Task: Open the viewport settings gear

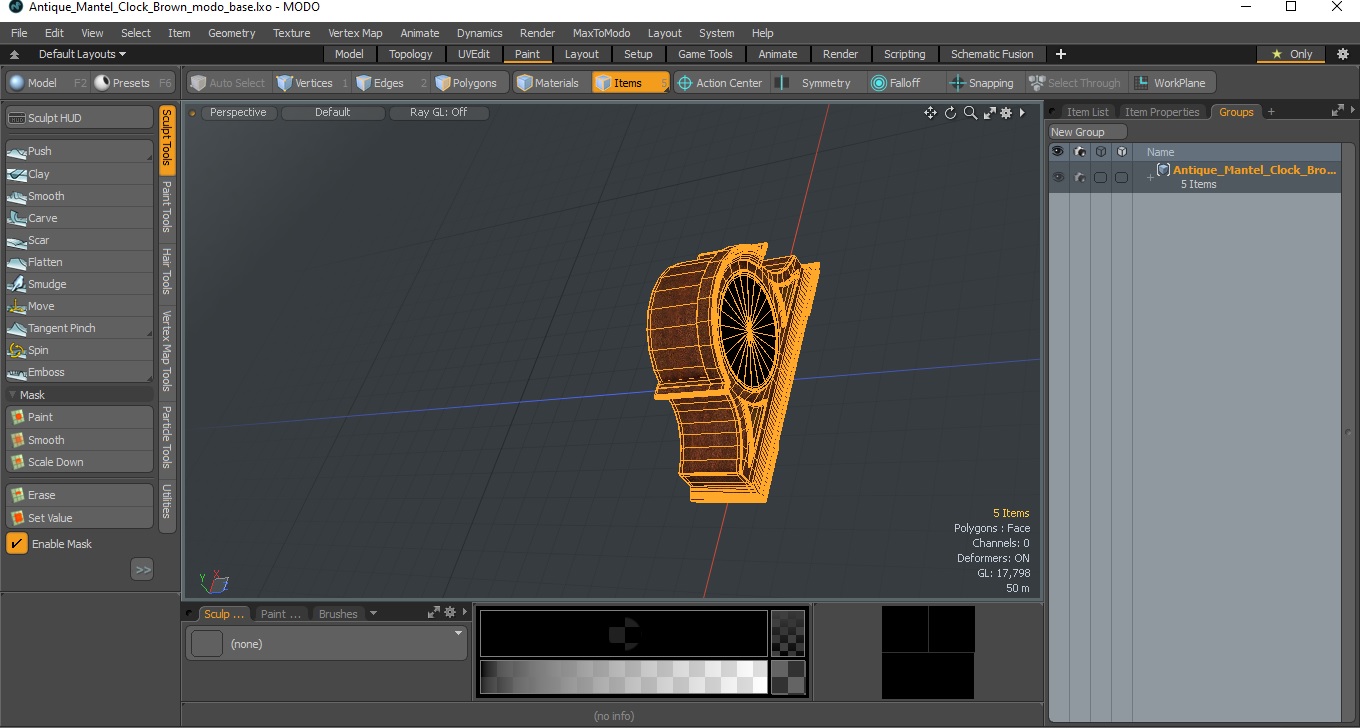Action: (1006, 113)
